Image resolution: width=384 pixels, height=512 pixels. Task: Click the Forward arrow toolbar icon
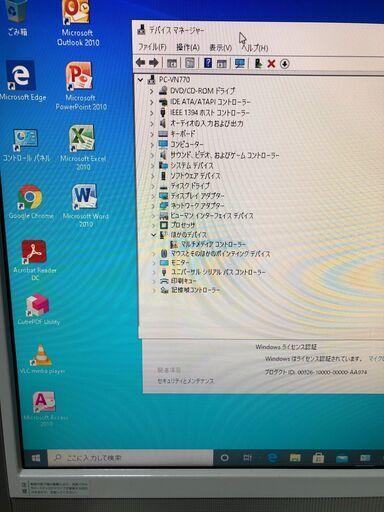click(x=154, y=62)
